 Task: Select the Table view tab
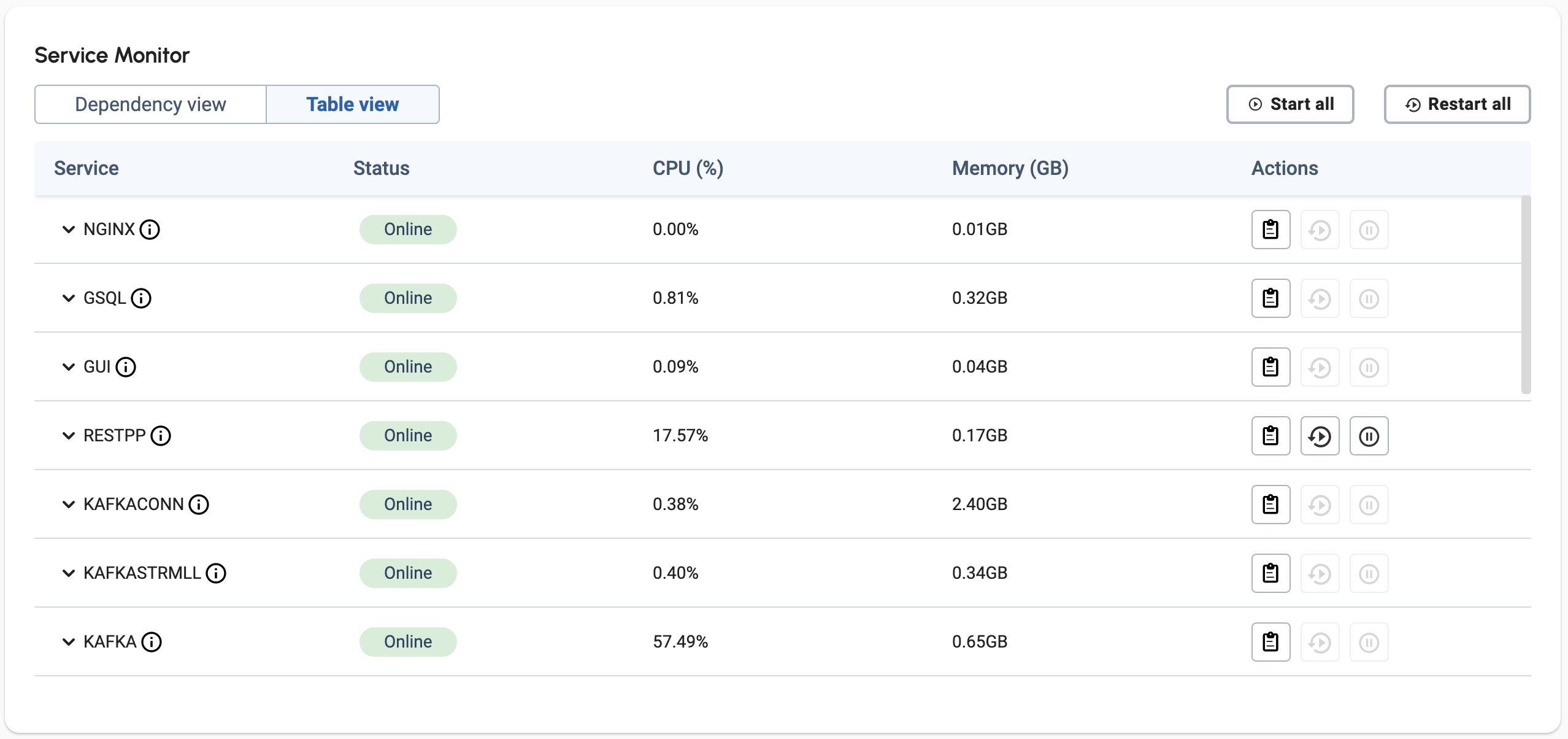[353, 104]
